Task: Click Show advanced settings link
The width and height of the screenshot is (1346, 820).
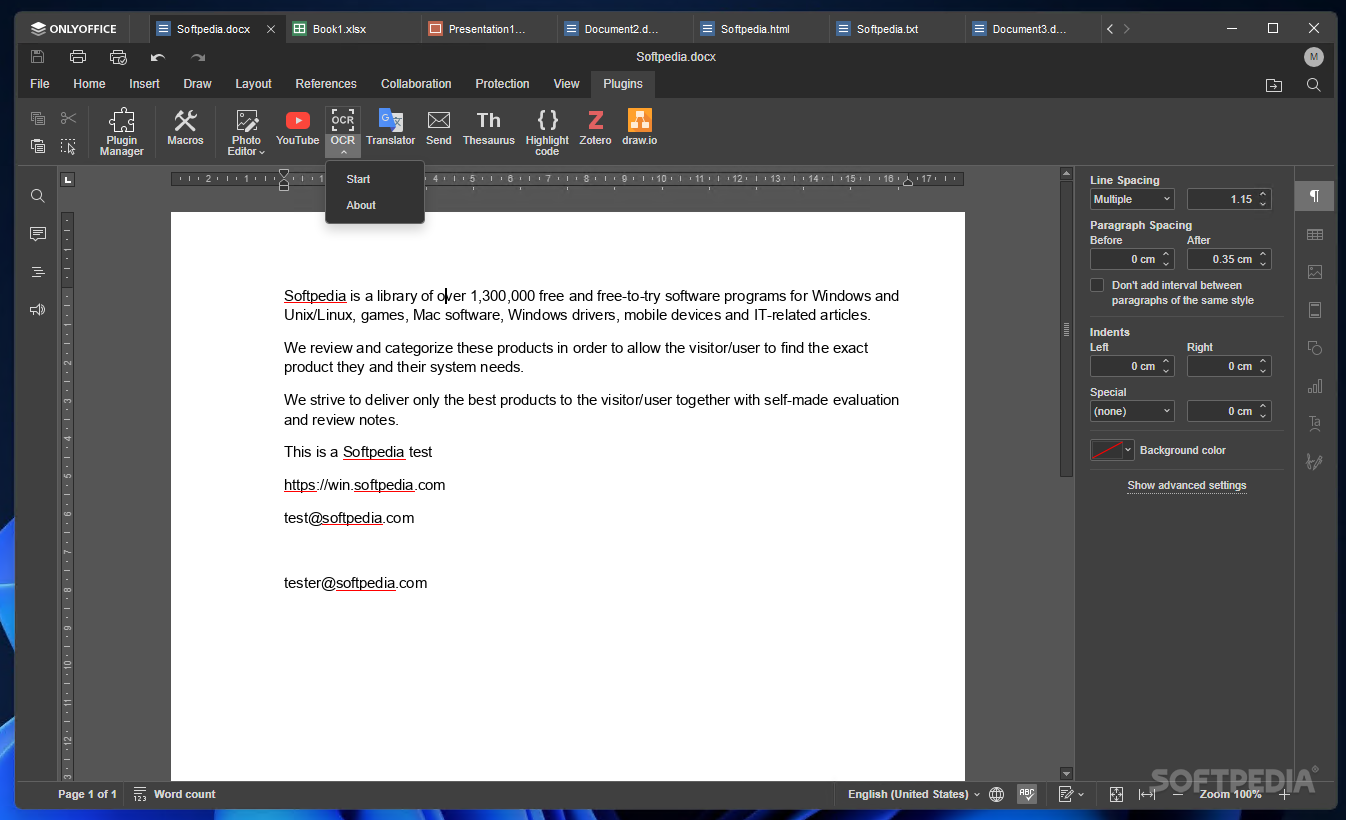Action: (1187, 485)
